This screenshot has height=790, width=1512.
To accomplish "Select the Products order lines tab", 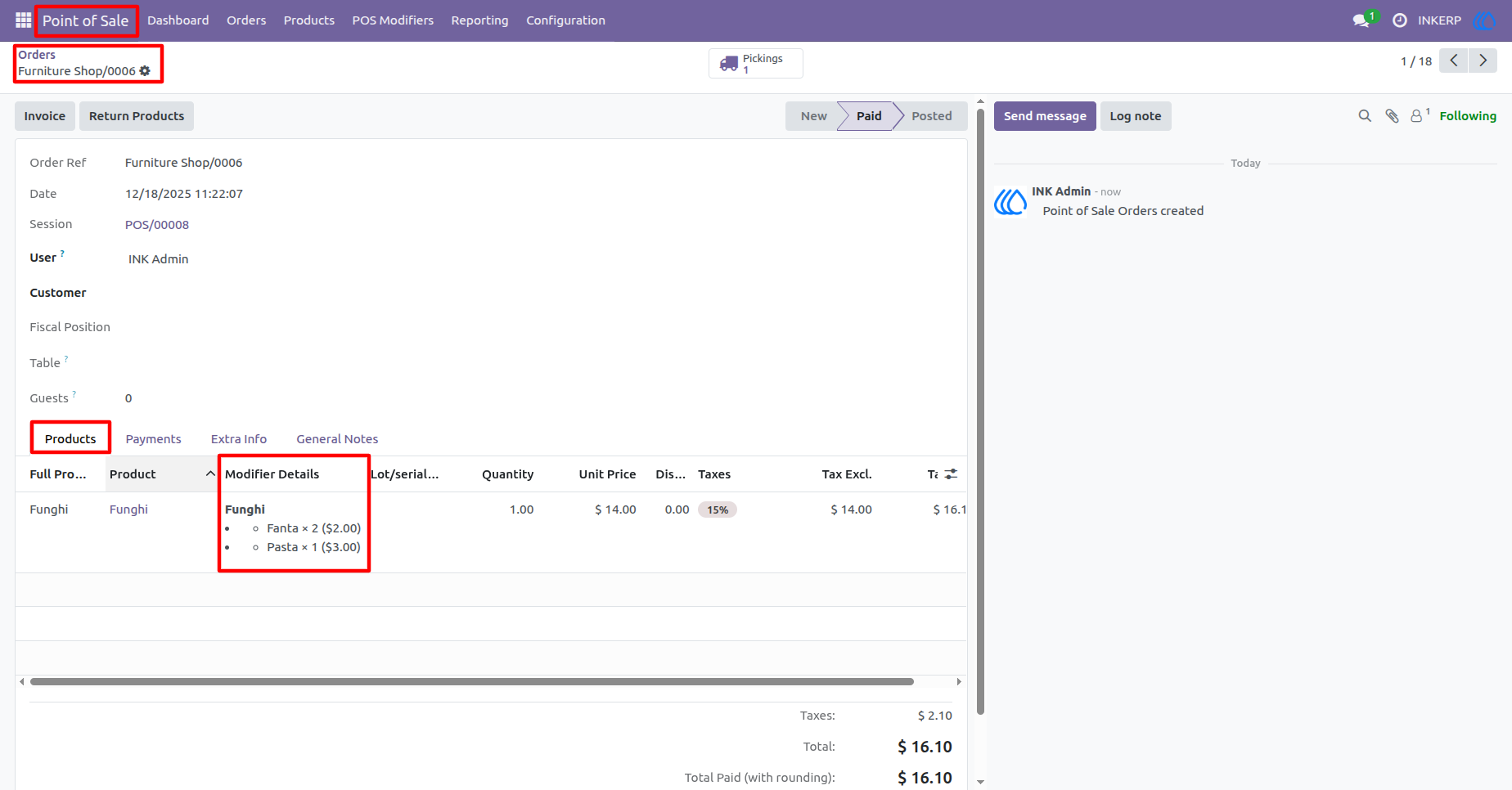I will pos(70,439).
